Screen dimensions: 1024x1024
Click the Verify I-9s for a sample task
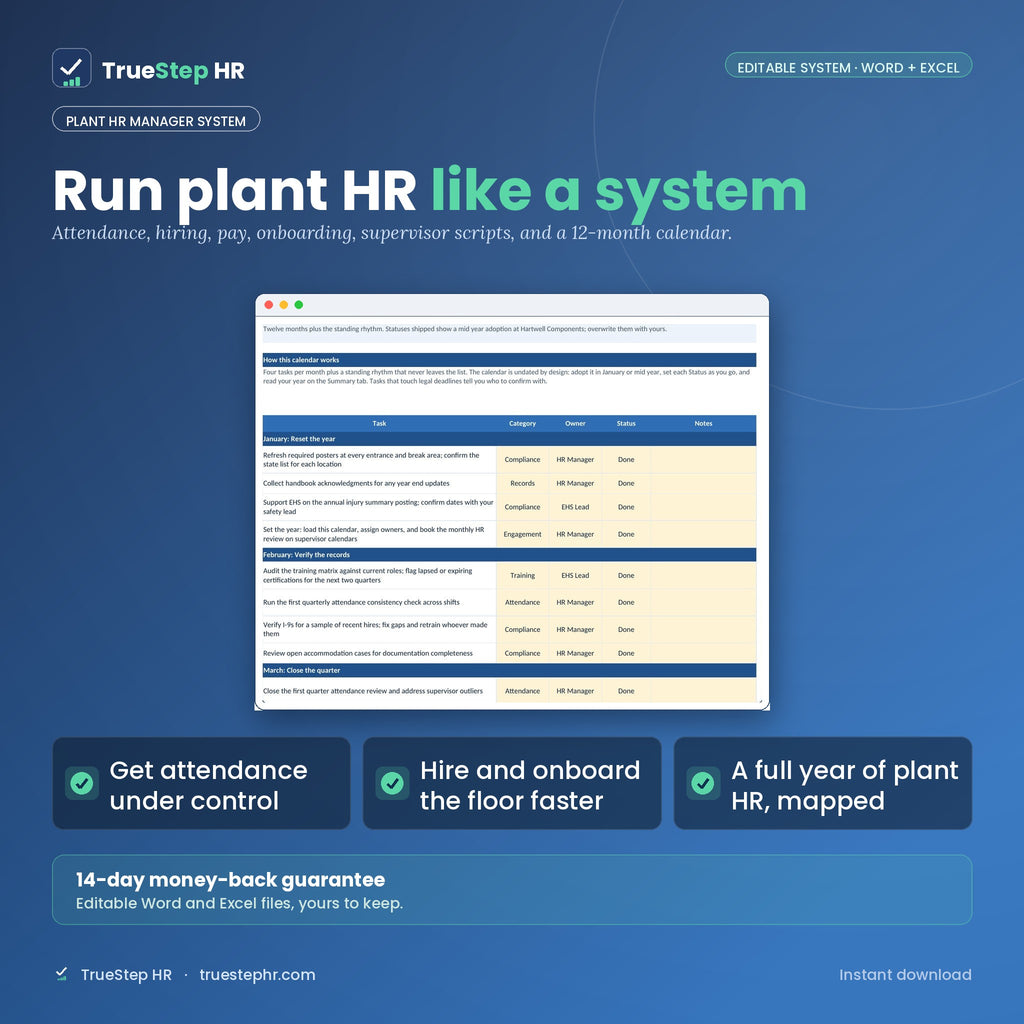(379, 630)
